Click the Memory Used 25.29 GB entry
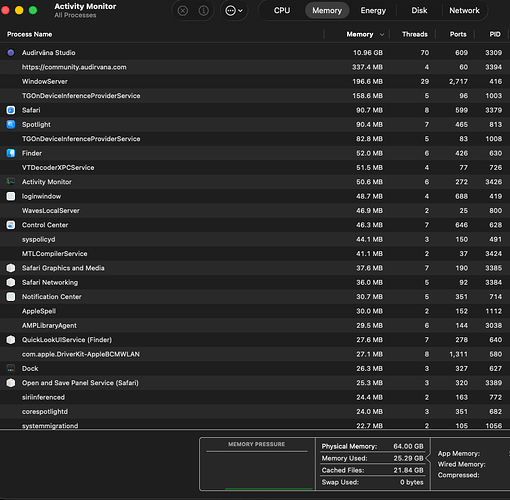The width and height of the screenshot is (510, 500). click(x=372, y=458)
